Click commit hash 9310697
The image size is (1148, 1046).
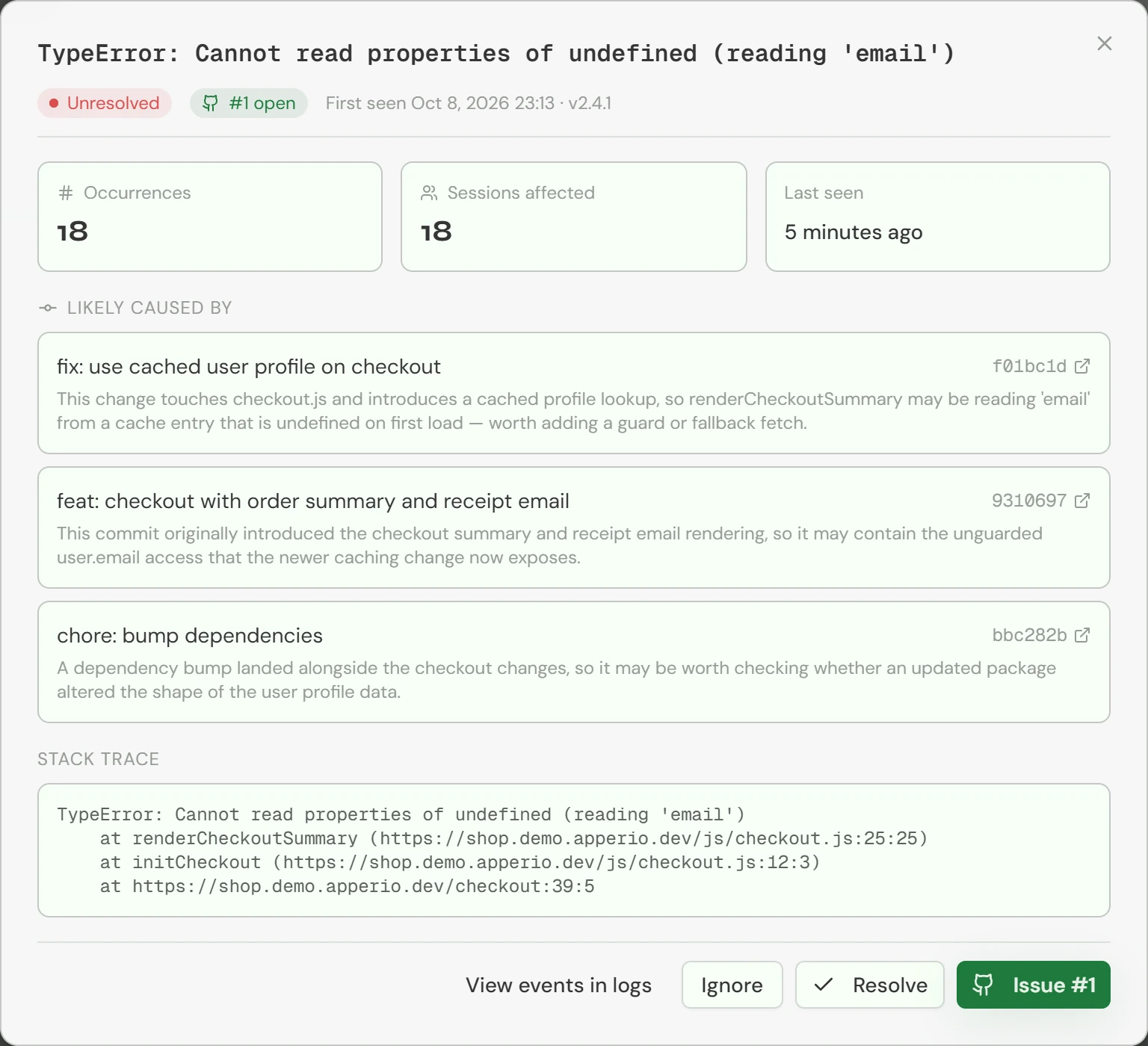click(1028, 501)
